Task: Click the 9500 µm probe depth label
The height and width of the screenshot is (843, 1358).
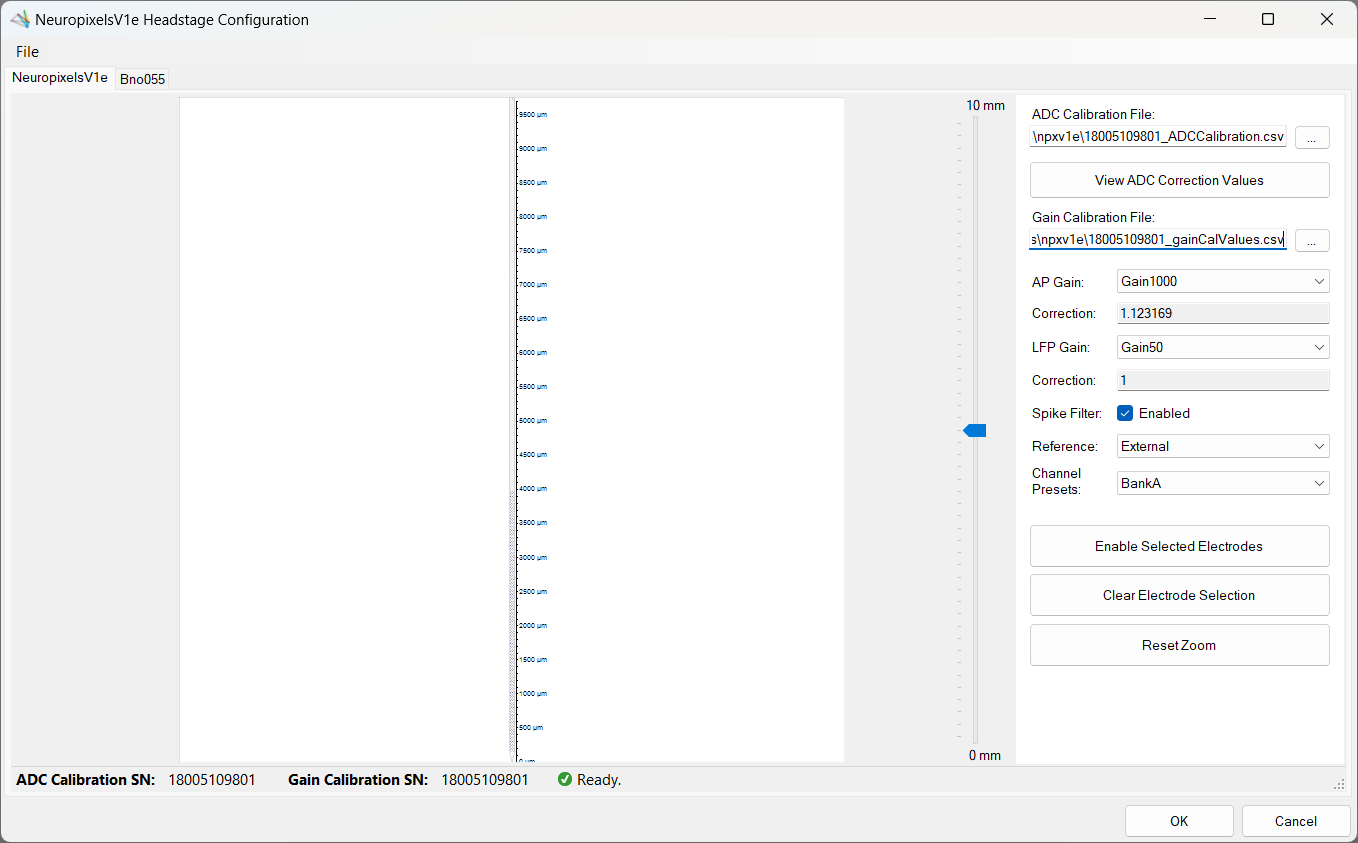Action: pos(533,114)
